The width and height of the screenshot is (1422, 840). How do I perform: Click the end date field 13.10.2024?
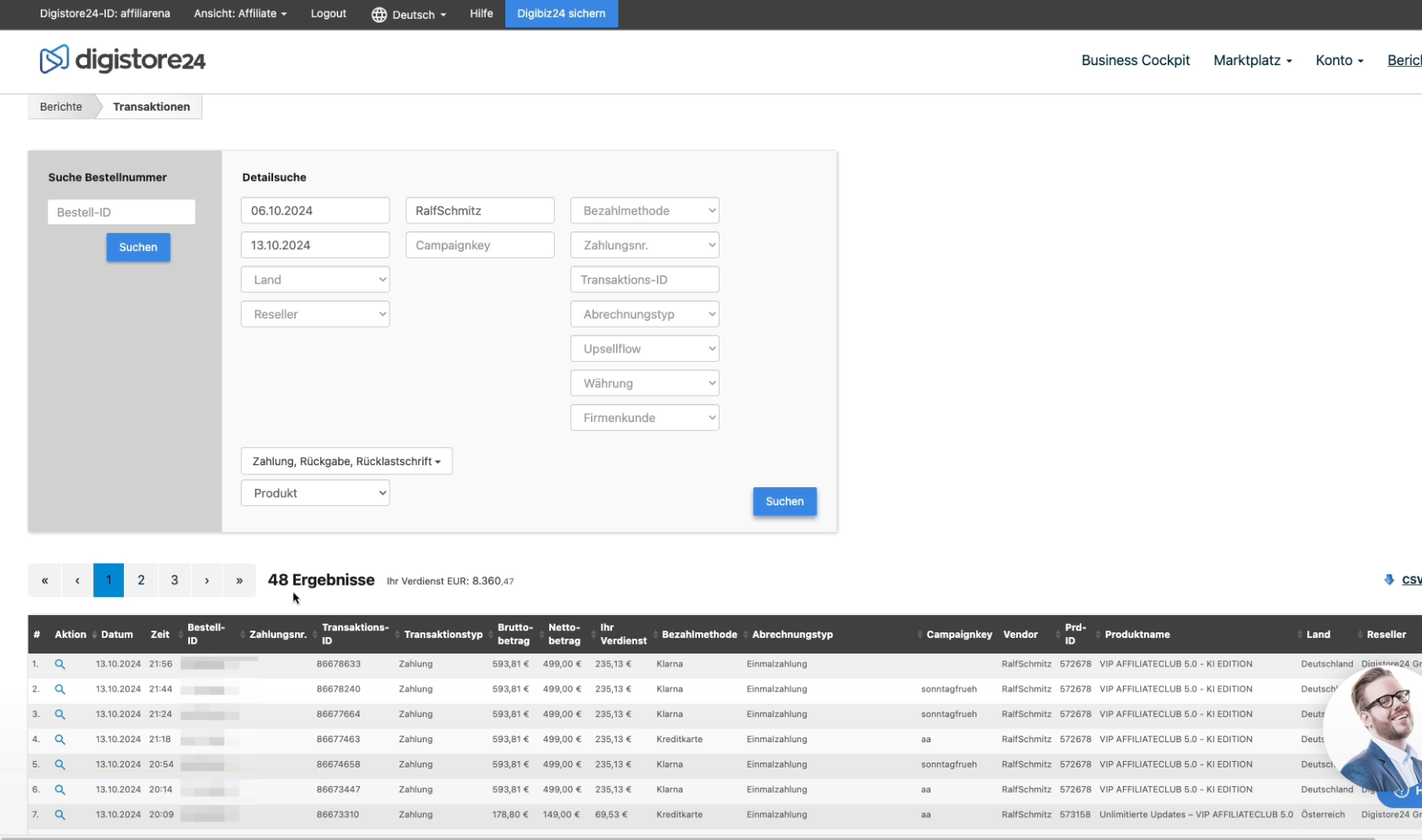(315, 245)
